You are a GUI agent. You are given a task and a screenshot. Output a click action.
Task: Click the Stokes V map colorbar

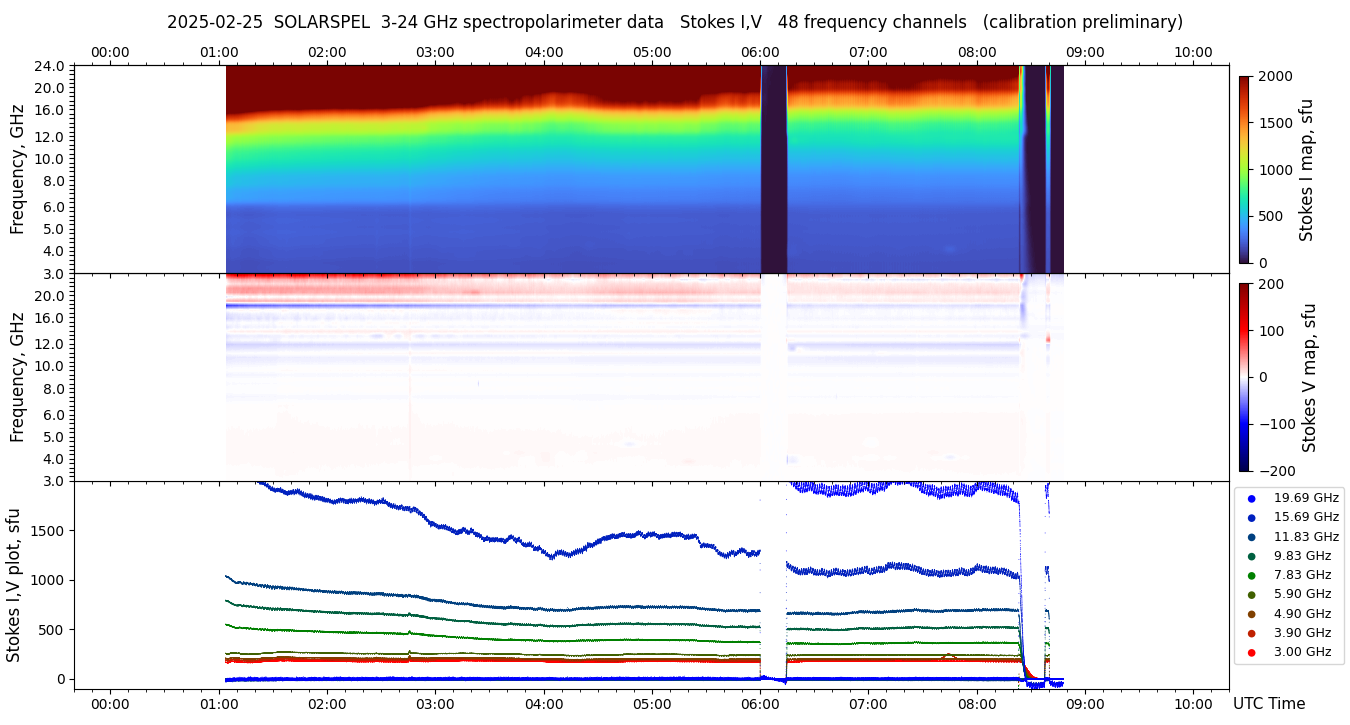tap(1244, 377)
